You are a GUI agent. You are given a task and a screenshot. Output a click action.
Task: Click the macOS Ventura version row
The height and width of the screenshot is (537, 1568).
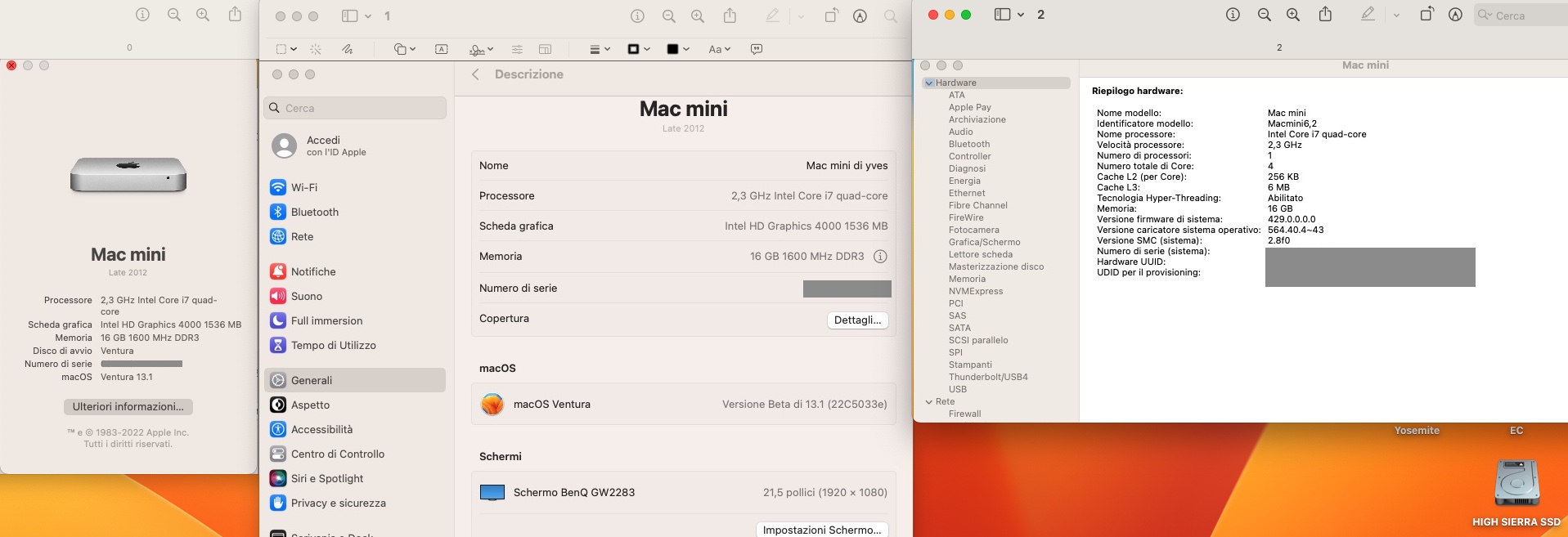[683, 404]
